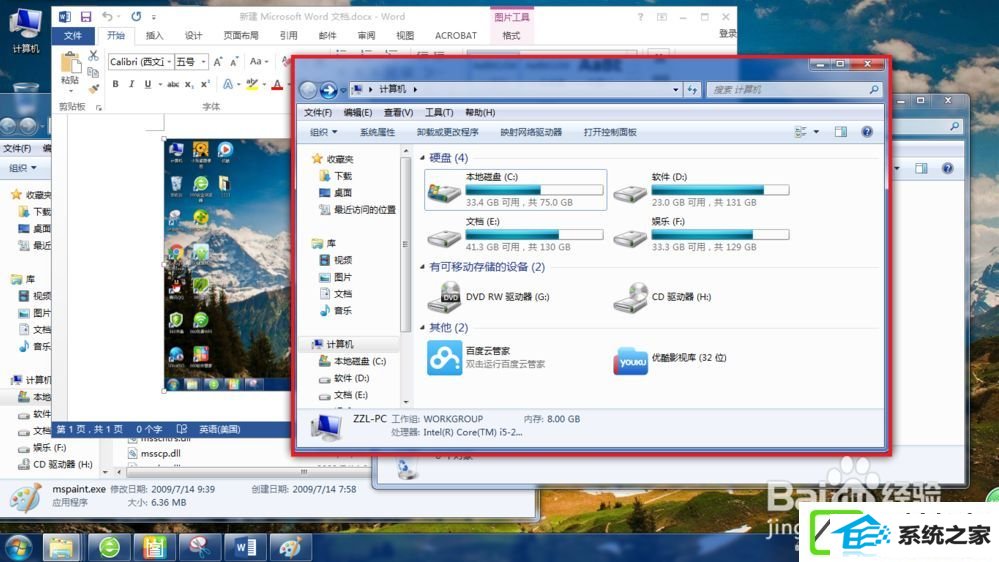This screenshot has height=562, width=999.
Task: Toggle underline formatting in Word ribbon
Action: pos(148,84)
